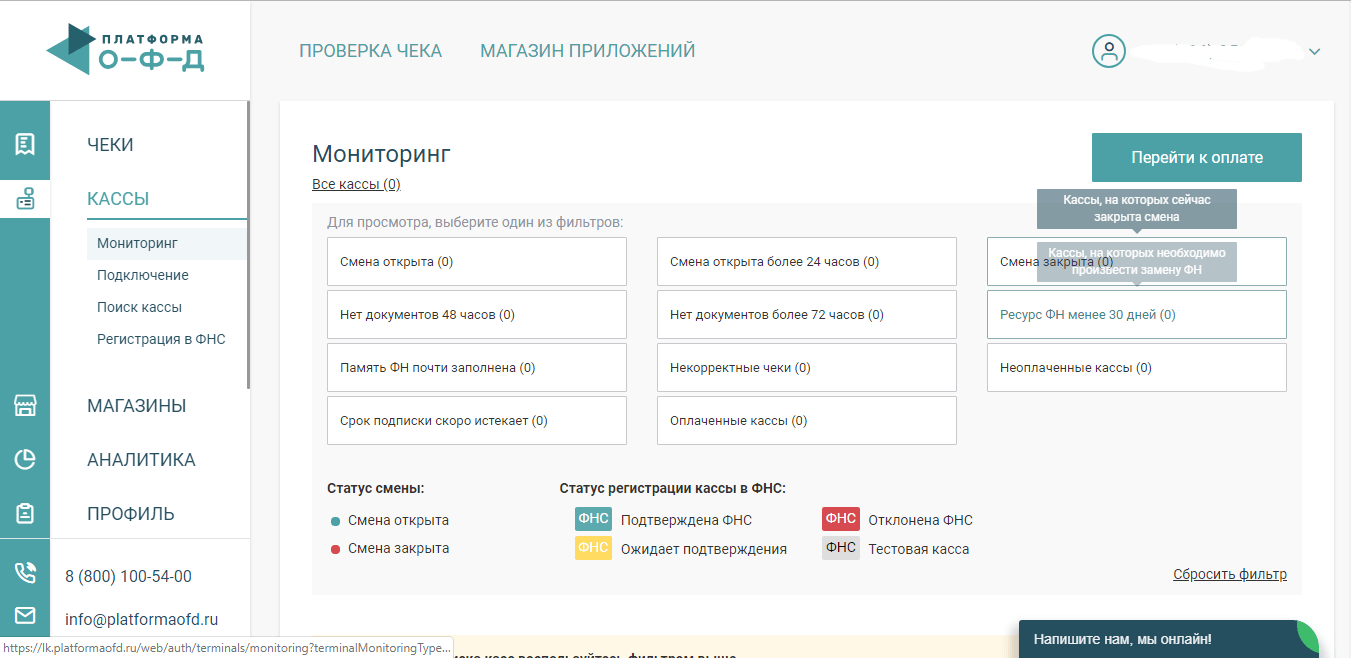Open the Проверка чека menu item
Image resolution: width=1351 pixels, height=658 pixels.
[370, 51]
